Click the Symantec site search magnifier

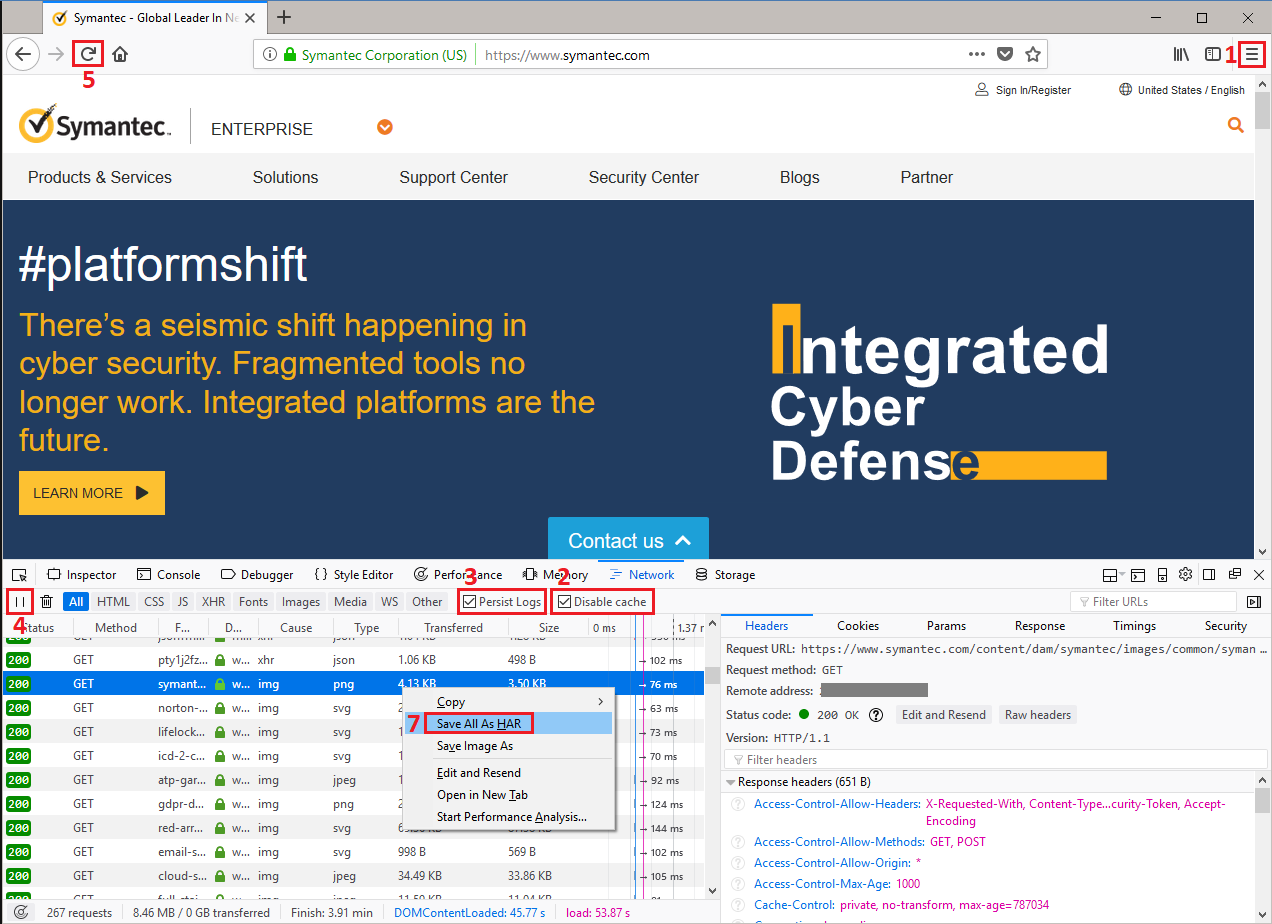coord(1236,125)
